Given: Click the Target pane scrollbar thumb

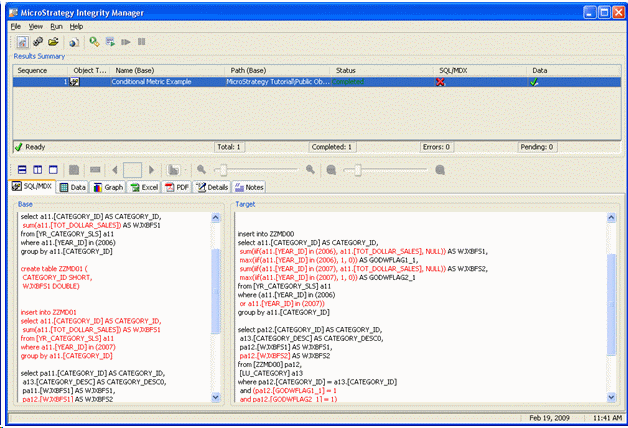Looking at the screenshot, I should 611,304.
